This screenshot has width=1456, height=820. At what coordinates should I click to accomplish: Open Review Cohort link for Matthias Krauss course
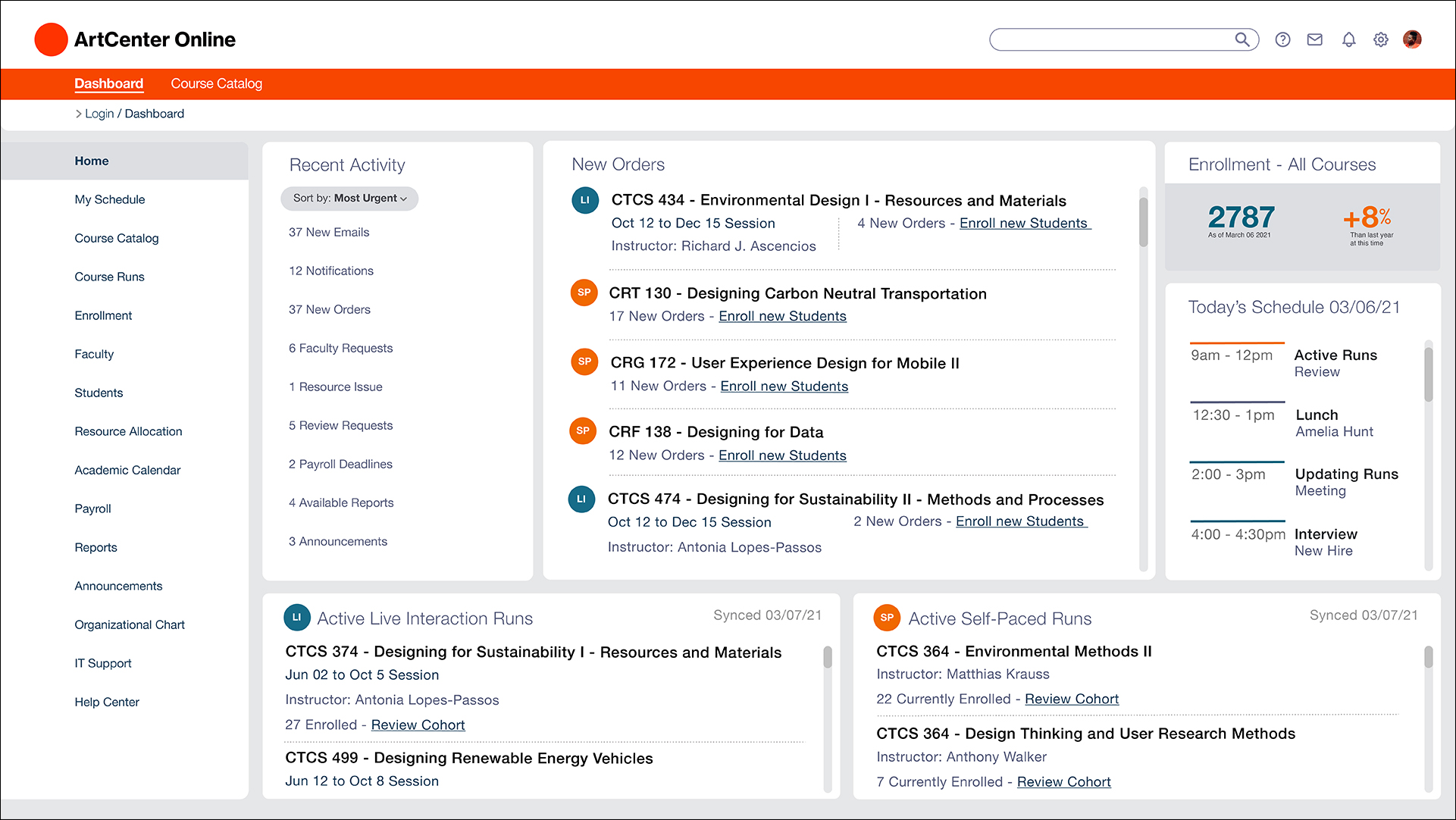point(1071,699)
